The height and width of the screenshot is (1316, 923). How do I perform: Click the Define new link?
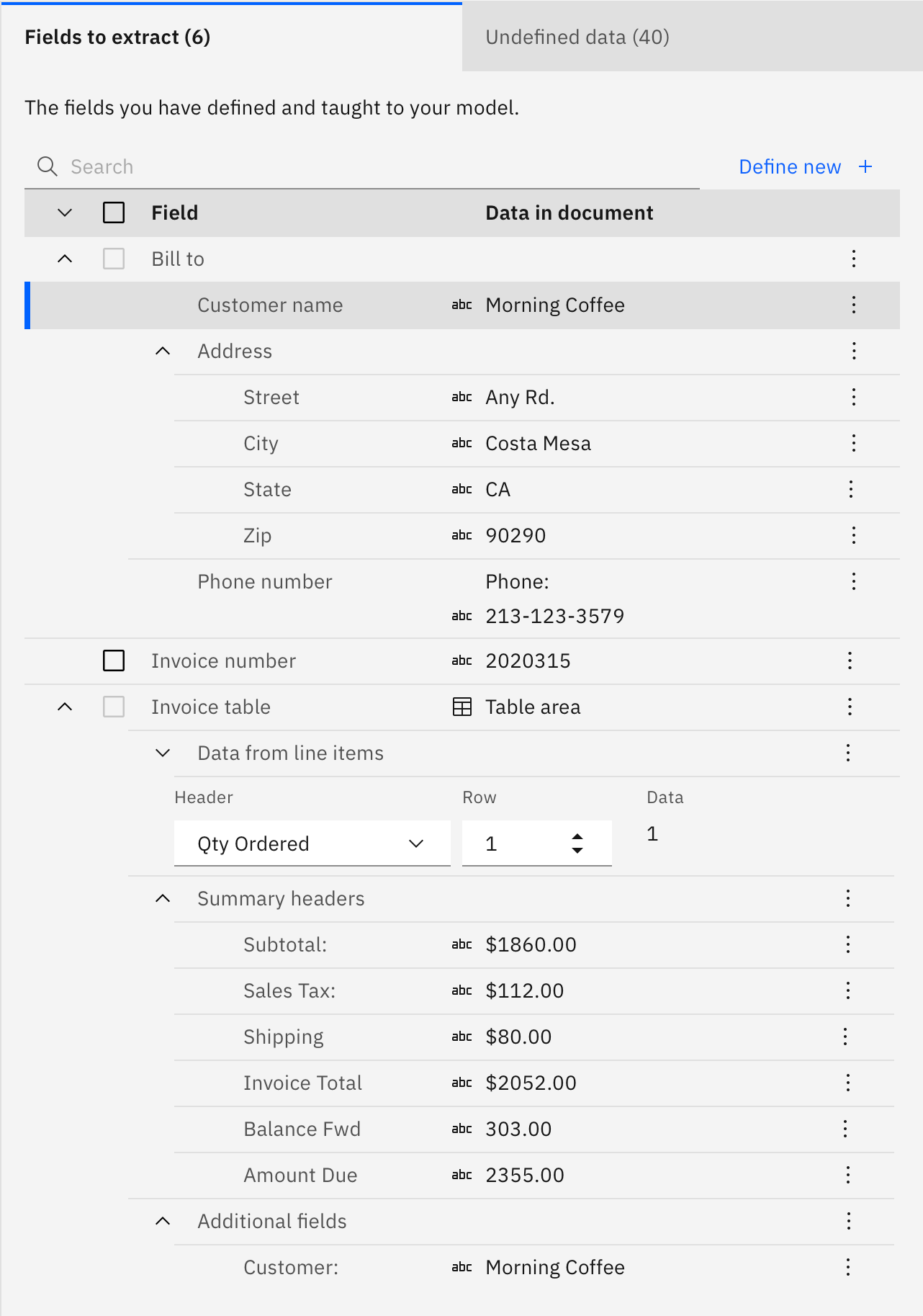click(789, 166)
